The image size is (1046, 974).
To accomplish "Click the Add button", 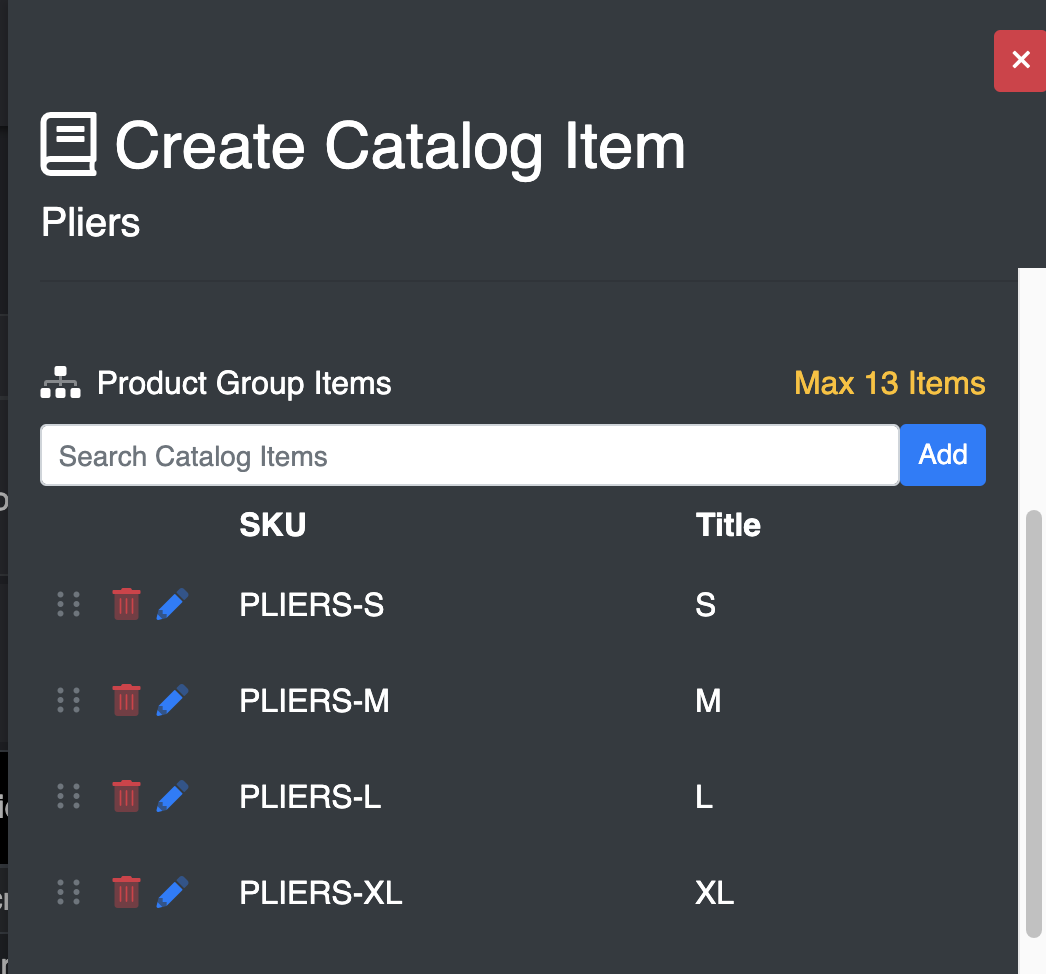I will [942, 455].
